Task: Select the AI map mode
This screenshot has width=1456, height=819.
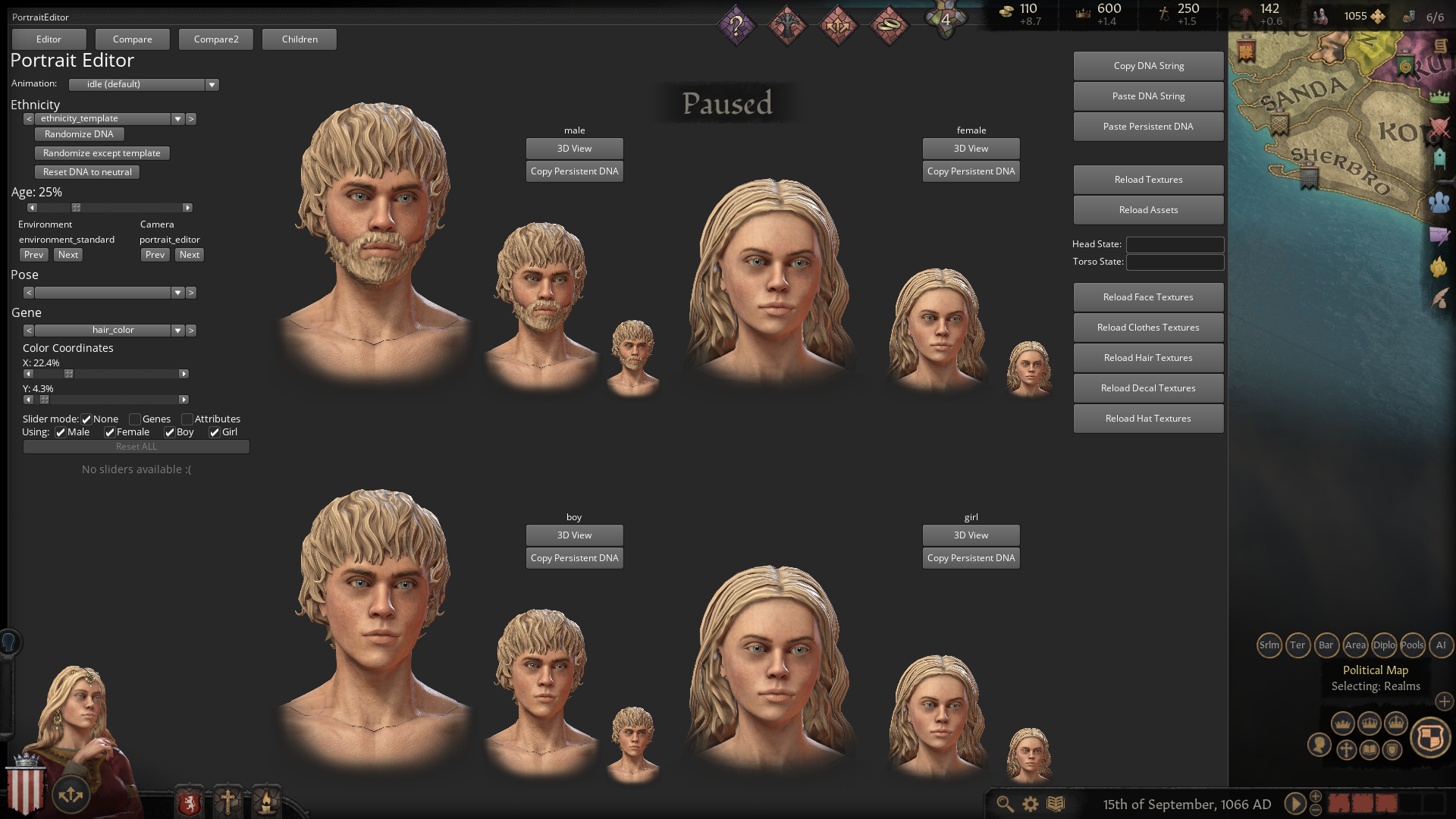Action: pos(1441,645)
